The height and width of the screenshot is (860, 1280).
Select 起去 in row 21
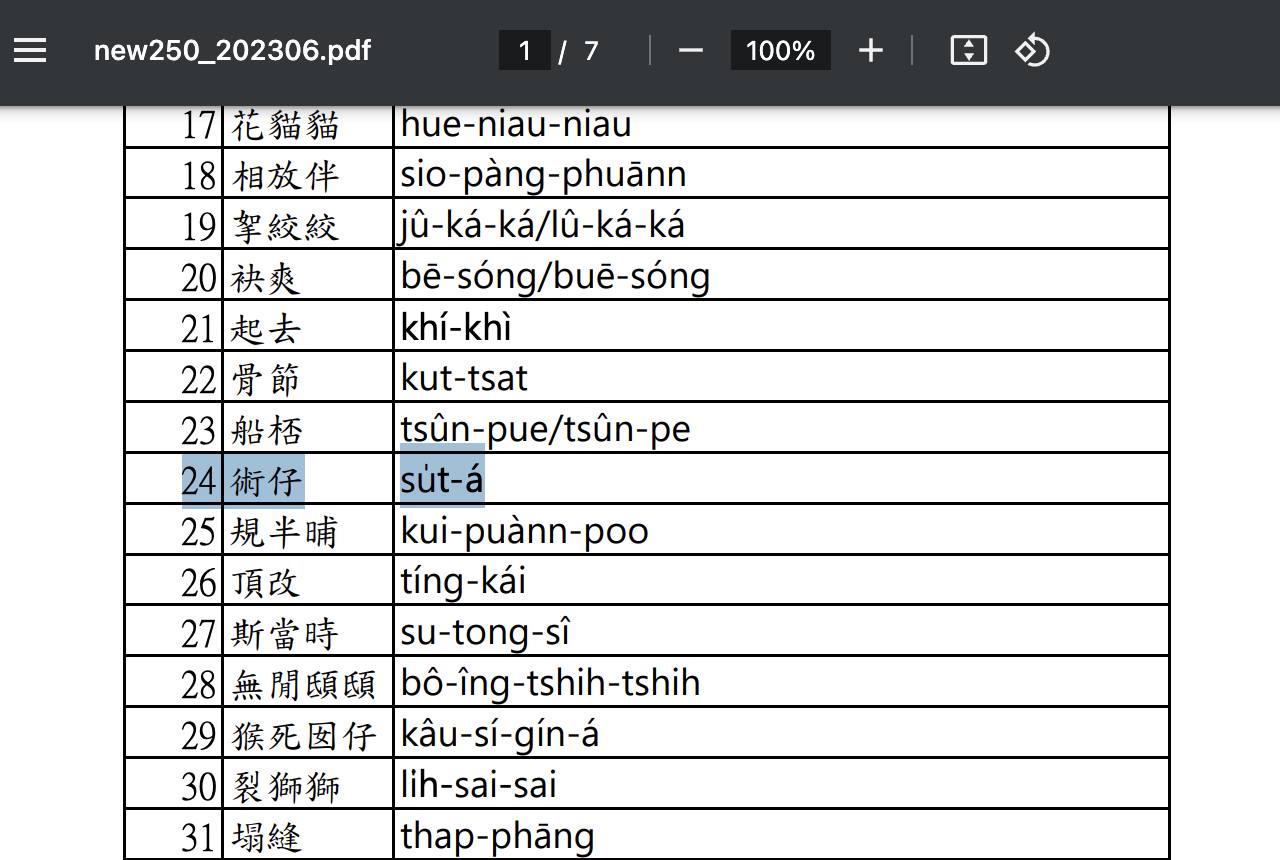click(266, 329)
